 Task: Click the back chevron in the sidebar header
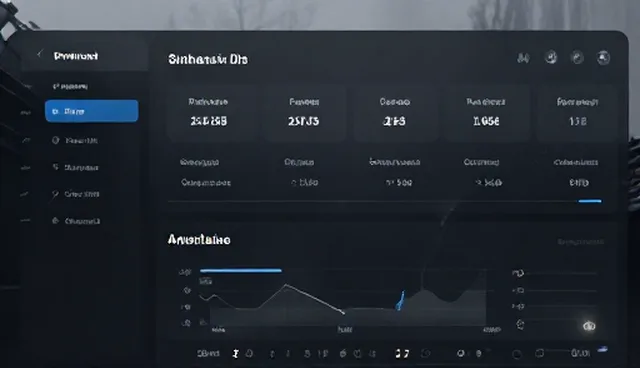pos(40,55)
